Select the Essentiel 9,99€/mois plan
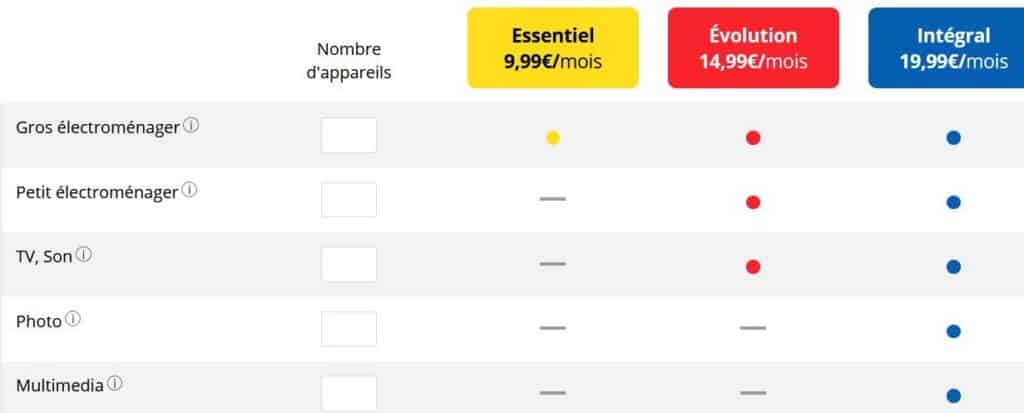The image size is (1024, 413). tap(553, 48)
